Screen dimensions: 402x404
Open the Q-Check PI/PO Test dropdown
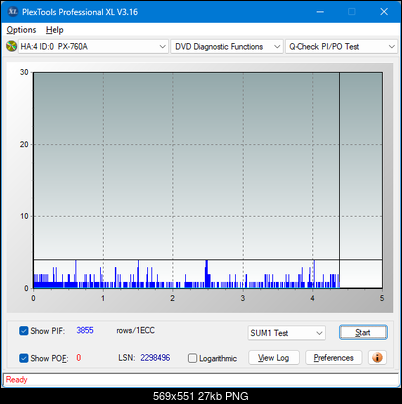[x=341, y=47]
